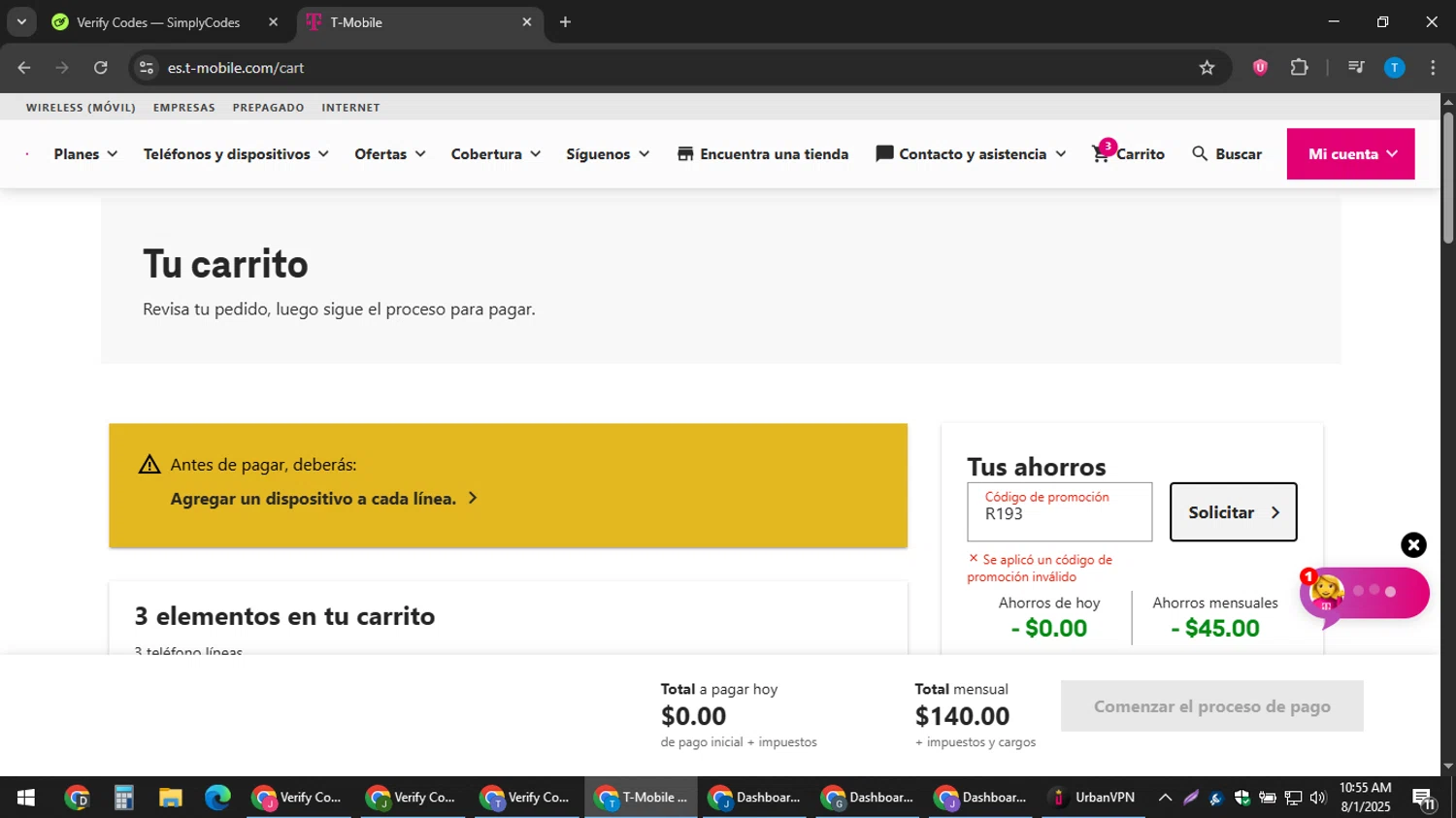1456x818 pixels.
Task: Close the Verify Codes tab
Action: (x=273, y=22)
